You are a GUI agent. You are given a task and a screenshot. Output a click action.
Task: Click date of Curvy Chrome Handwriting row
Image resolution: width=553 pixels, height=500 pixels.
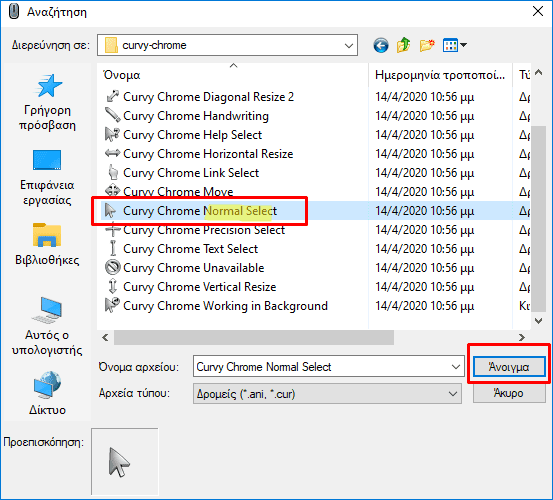pos(424,116)
